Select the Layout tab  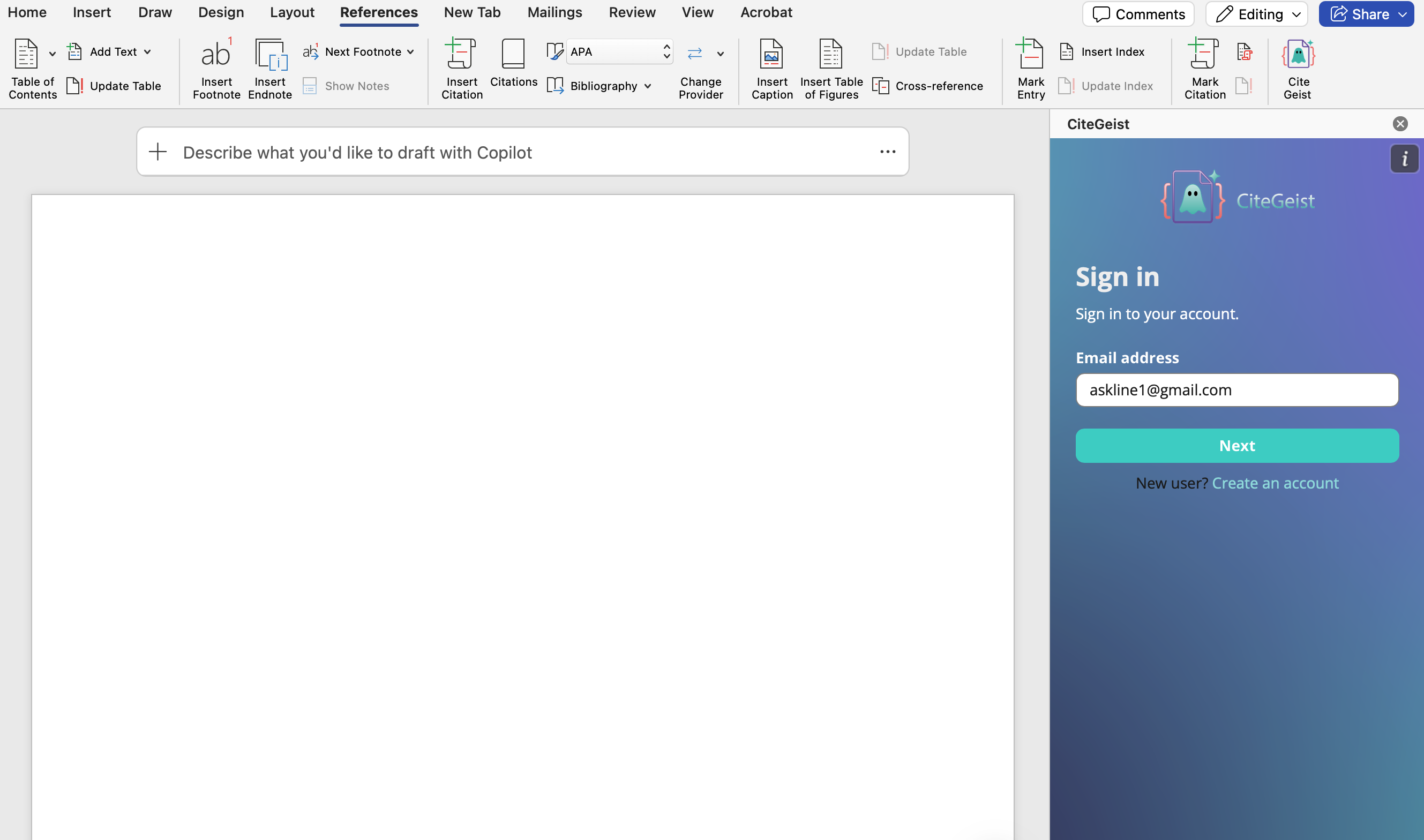[292, 12]
